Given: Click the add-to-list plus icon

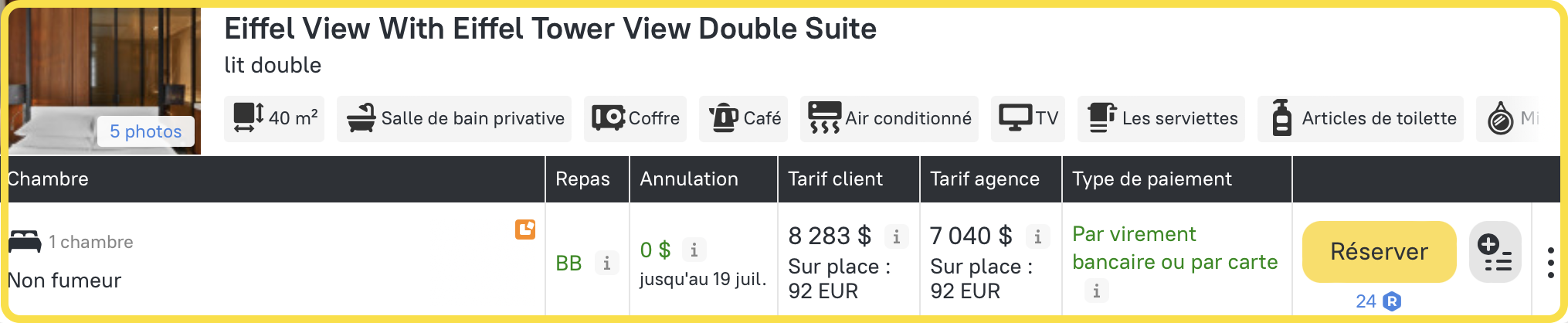Looking at the screenshot, I should tap(1495, 252).
